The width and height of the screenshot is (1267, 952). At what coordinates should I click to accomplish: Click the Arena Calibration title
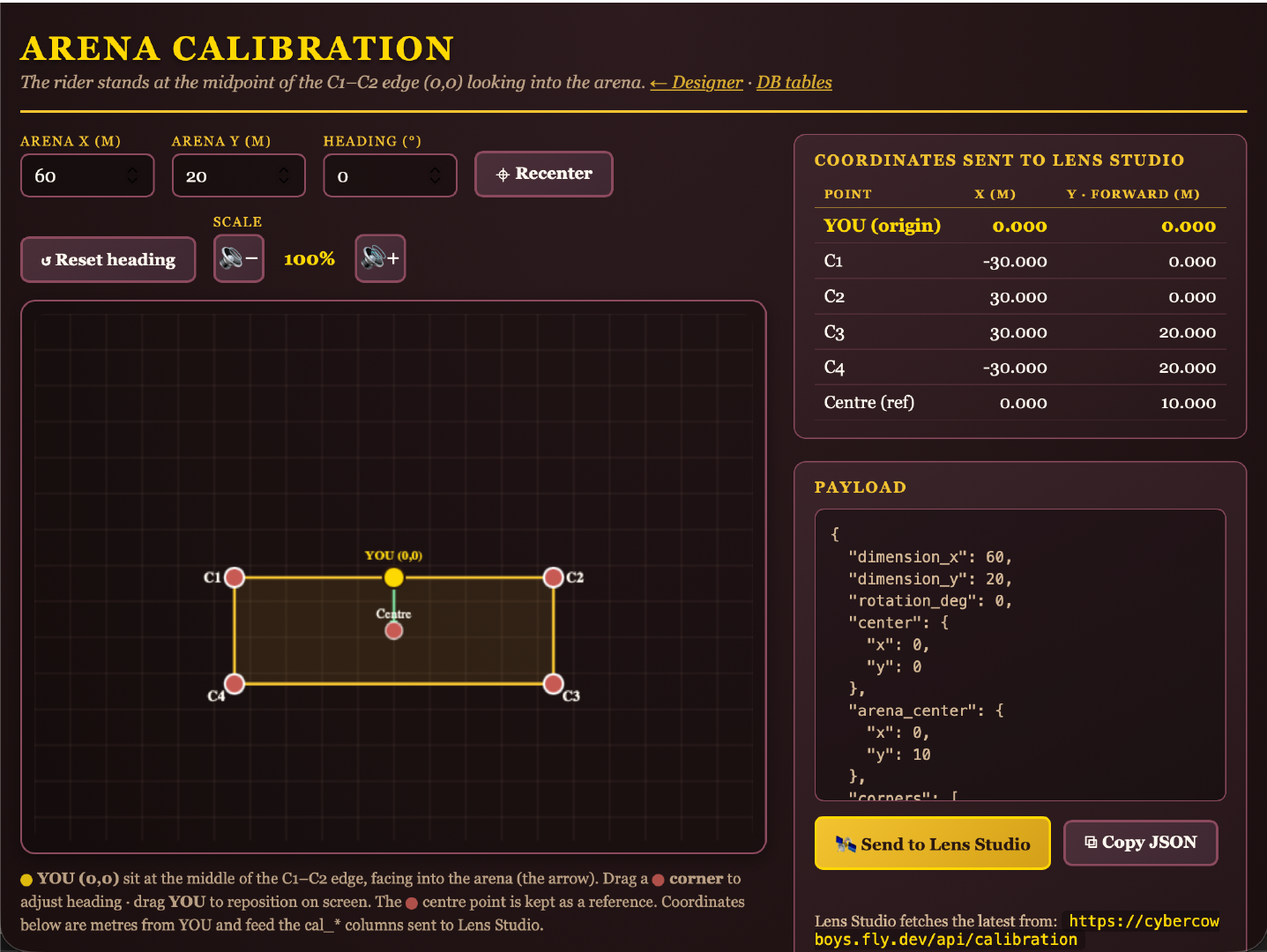[237, 48]
